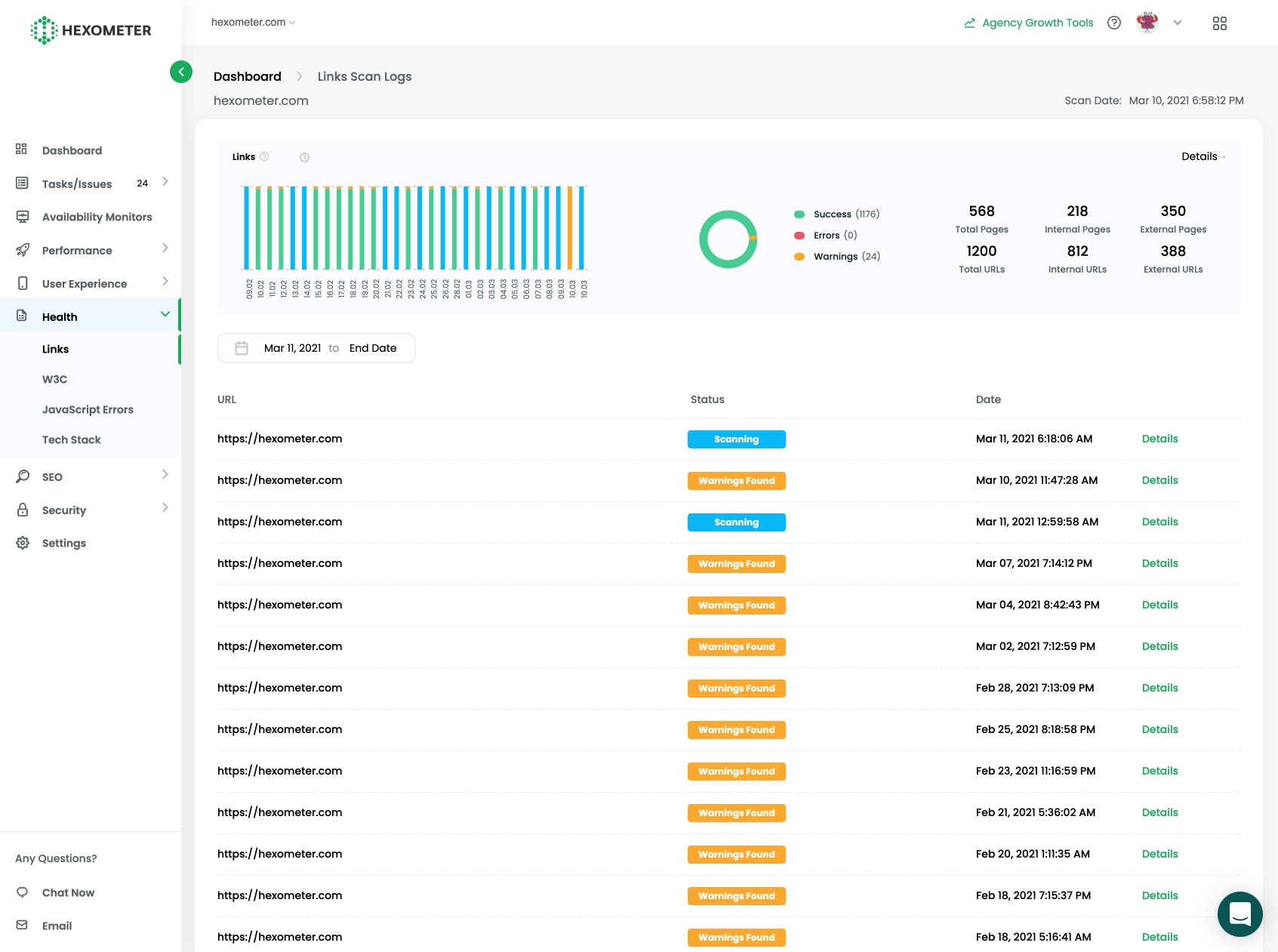Click the 388 External URLs value
The height and width of the screenshot is (952, 1278).
[x=1173, y=251]
